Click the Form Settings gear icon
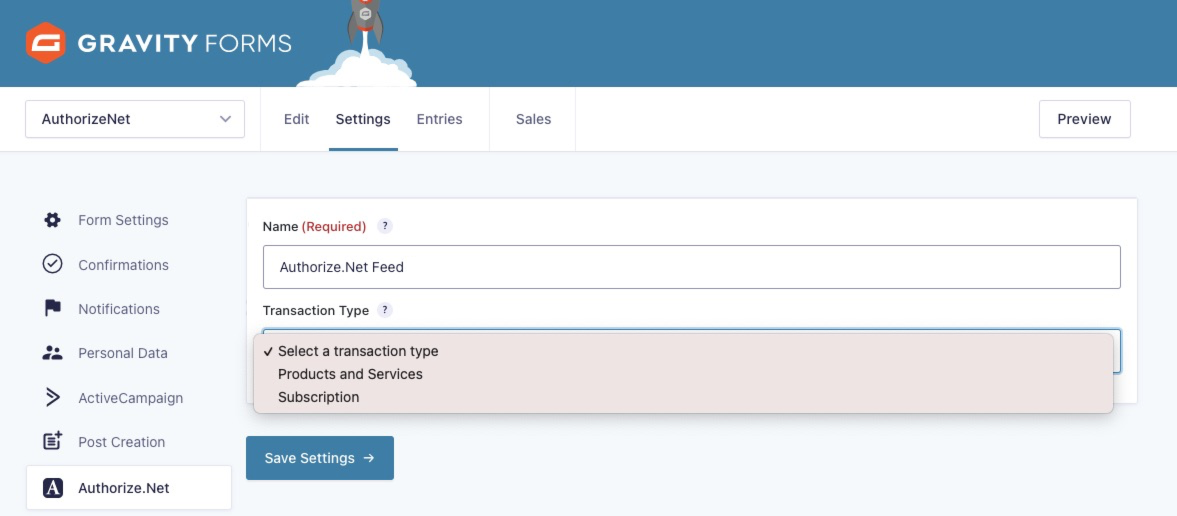This screenshot has height=516, width=1177. click(52, 220)
